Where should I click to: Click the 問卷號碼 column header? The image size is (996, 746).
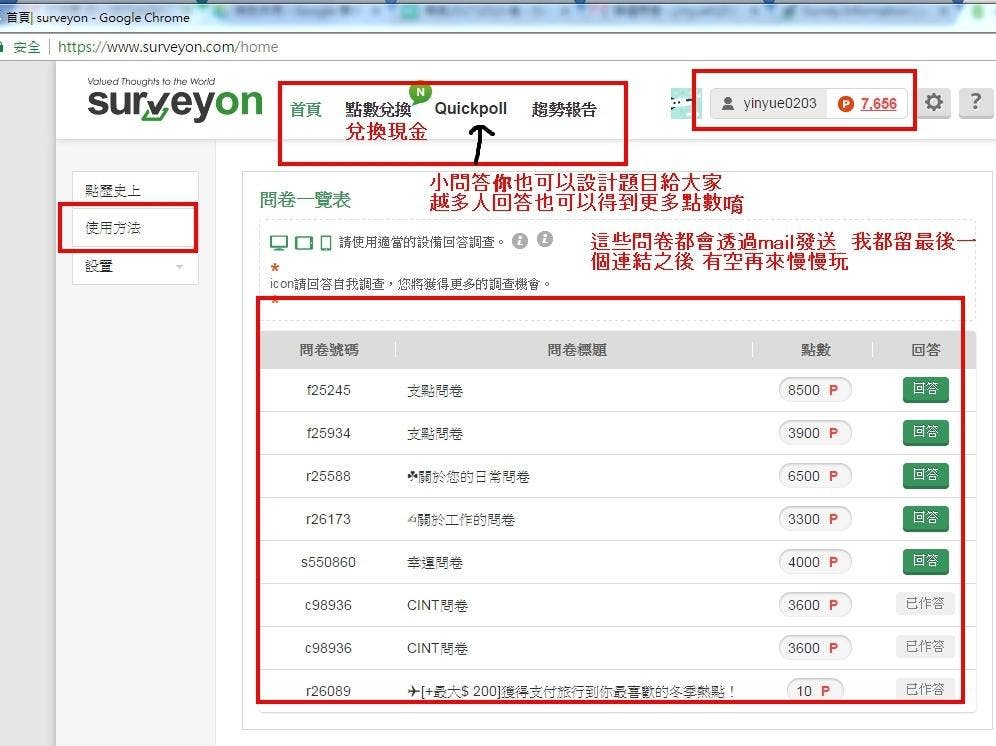click(x=329, y=349)
